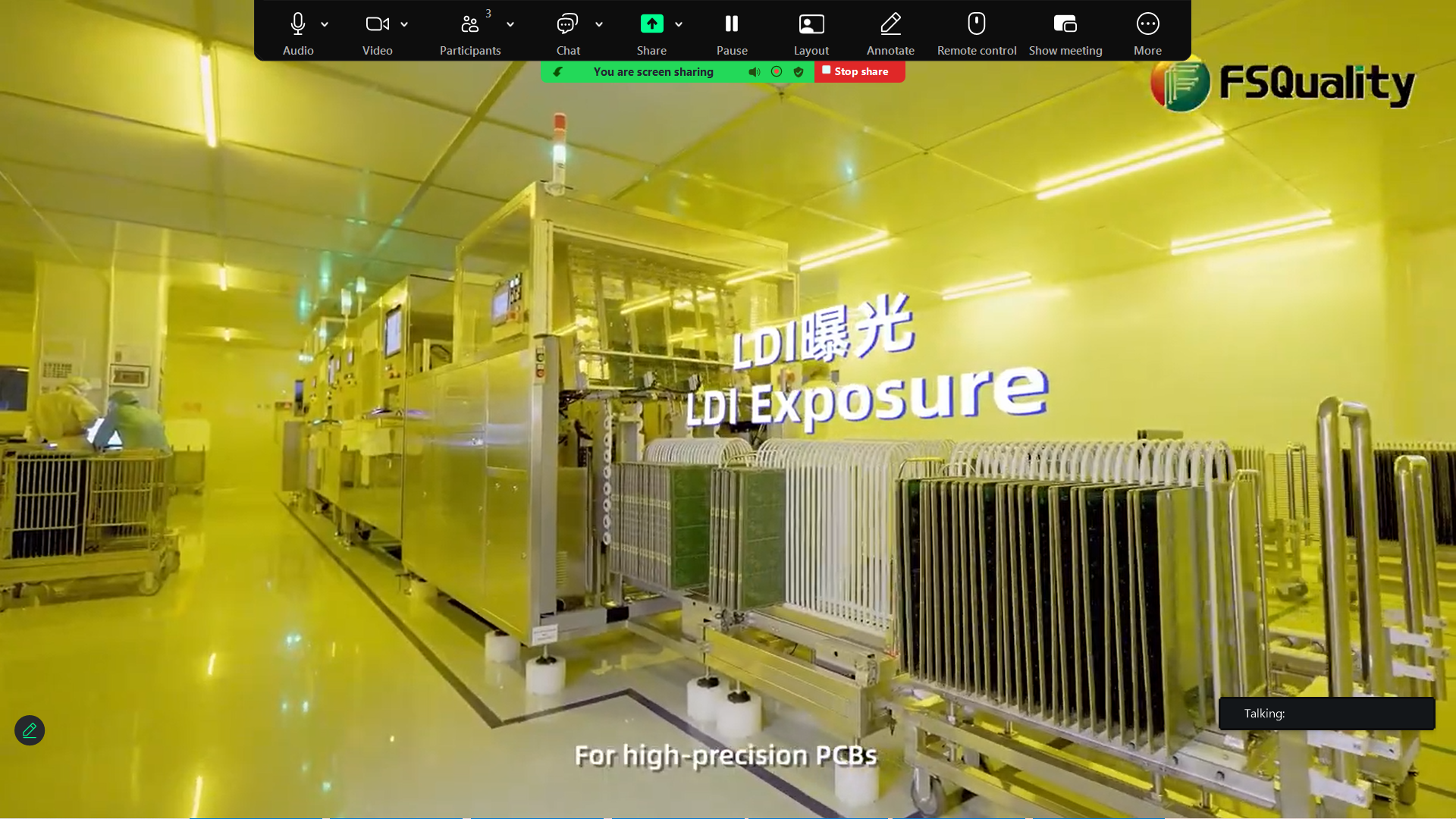Click the green Share screen icon
The width and height of the screenshot is (1456, 819).
[x=651, y=24]
